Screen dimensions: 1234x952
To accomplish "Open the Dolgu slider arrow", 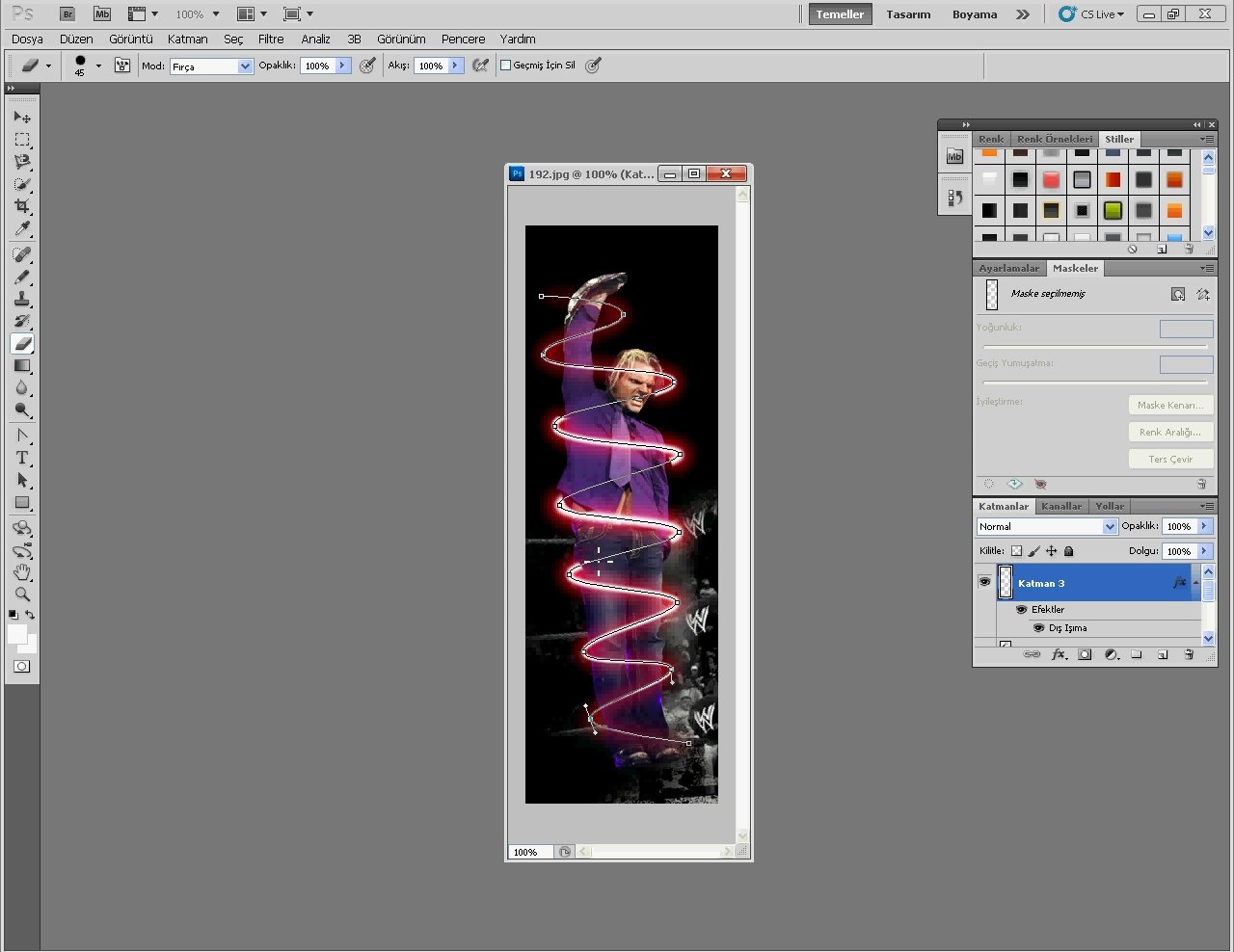I will [1204, 551].
